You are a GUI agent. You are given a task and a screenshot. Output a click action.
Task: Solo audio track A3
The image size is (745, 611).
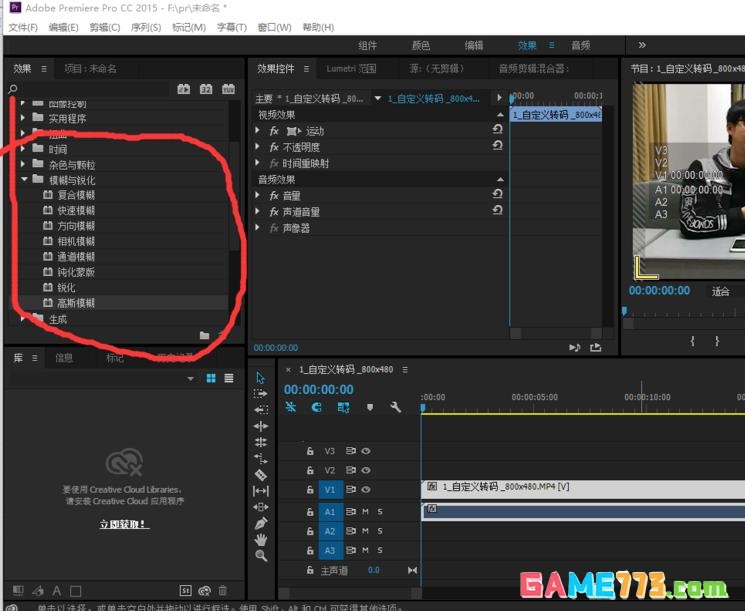(380, 551)
